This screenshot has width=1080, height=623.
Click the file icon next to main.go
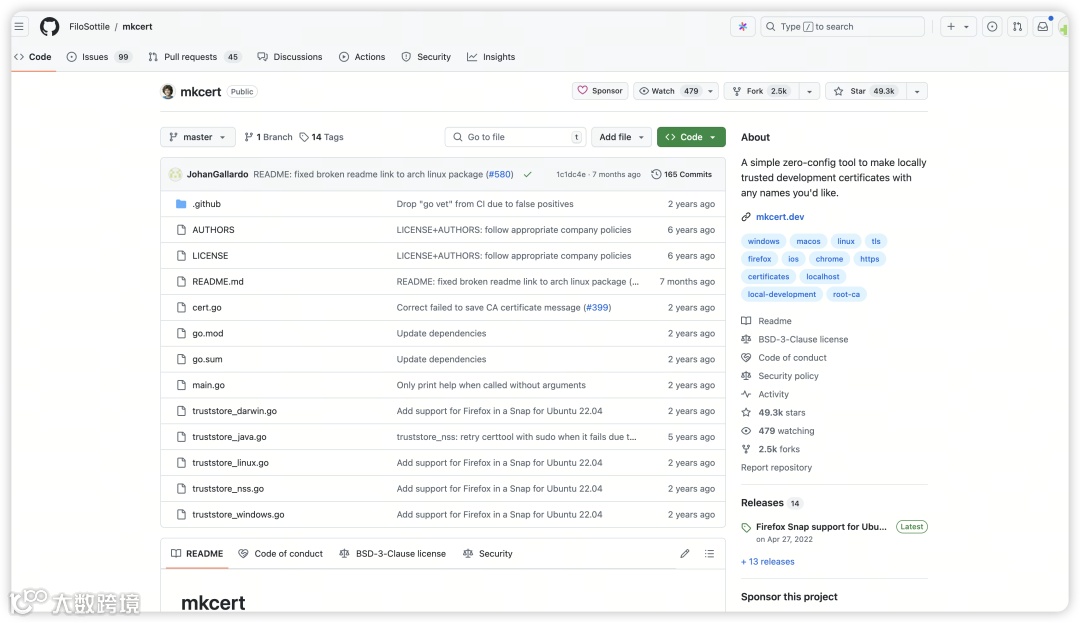point(181,386)
